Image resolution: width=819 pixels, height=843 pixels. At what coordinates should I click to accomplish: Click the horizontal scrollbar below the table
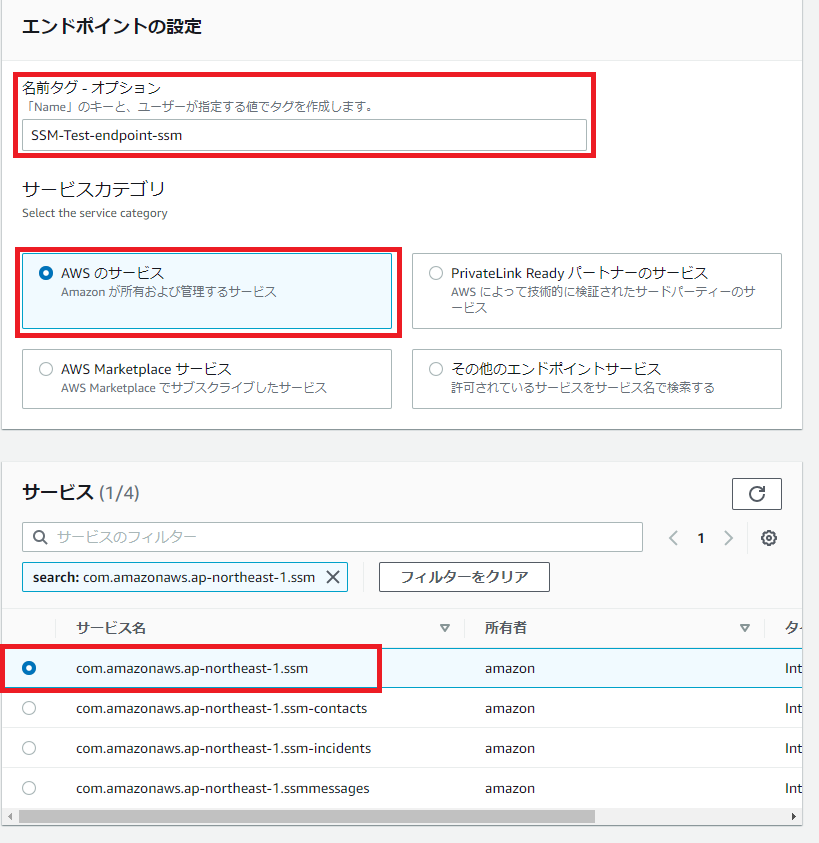(x=300, y=817)
